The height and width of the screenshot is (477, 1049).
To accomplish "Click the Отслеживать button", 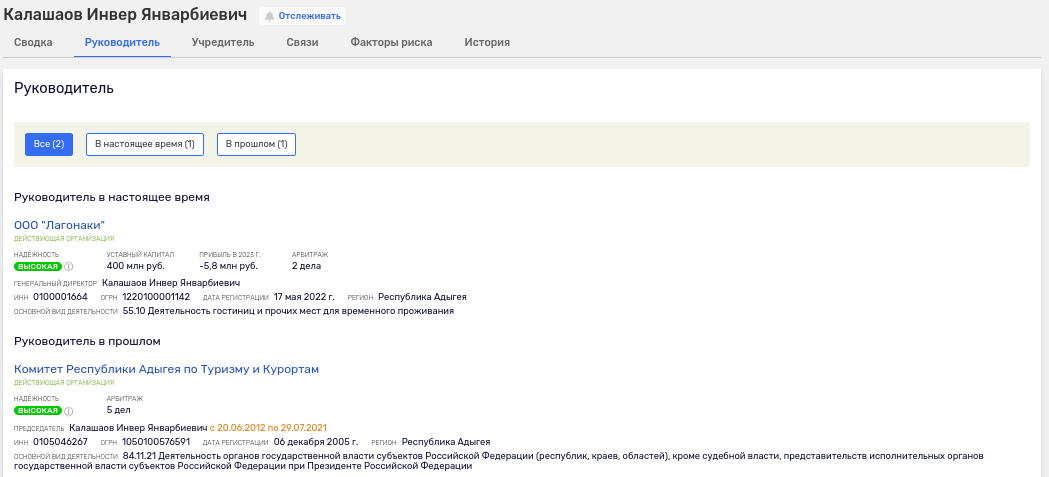I will click(303, 15).
